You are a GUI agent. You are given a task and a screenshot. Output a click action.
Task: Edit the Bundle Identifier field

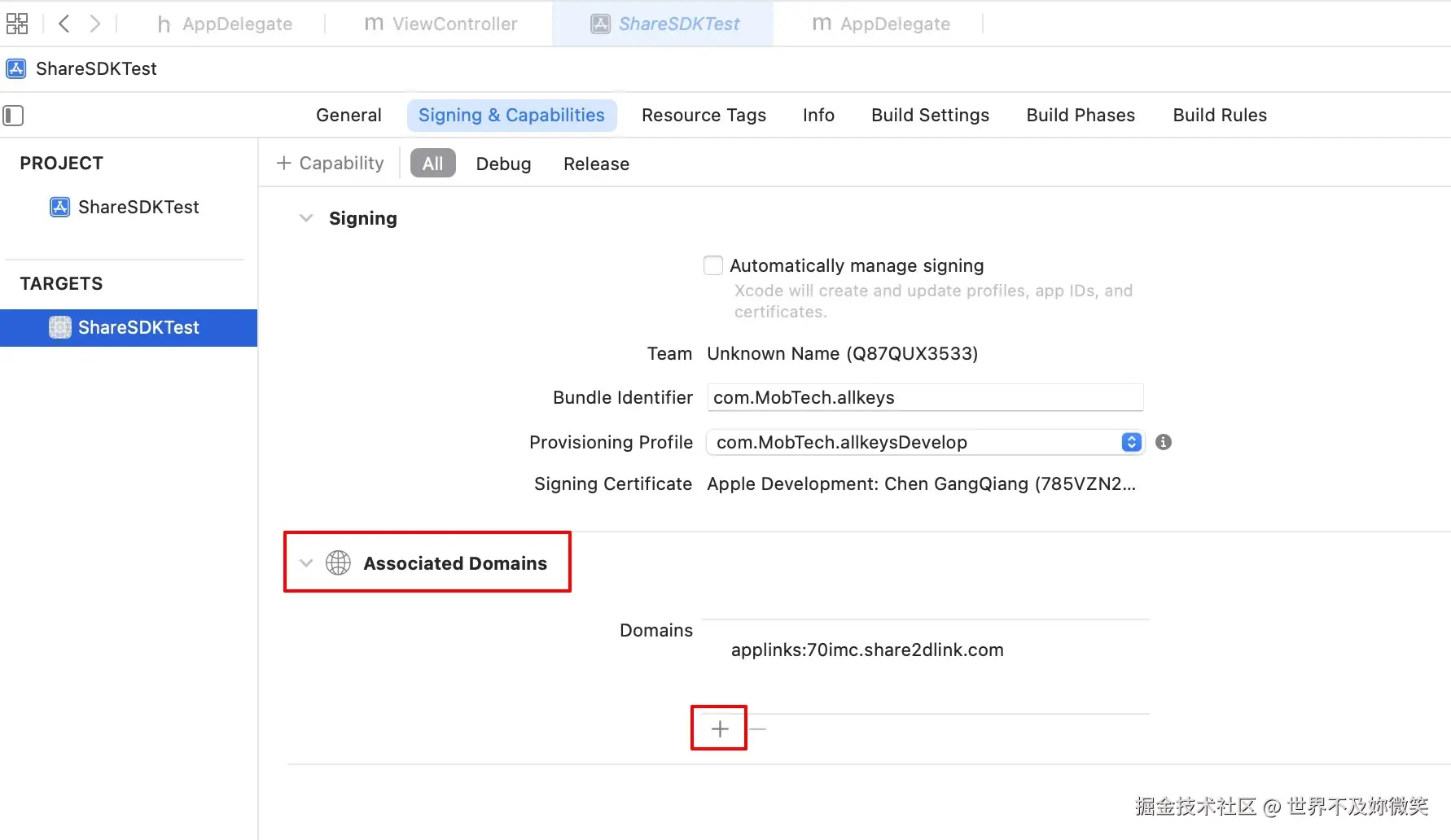tap(925, 397)
